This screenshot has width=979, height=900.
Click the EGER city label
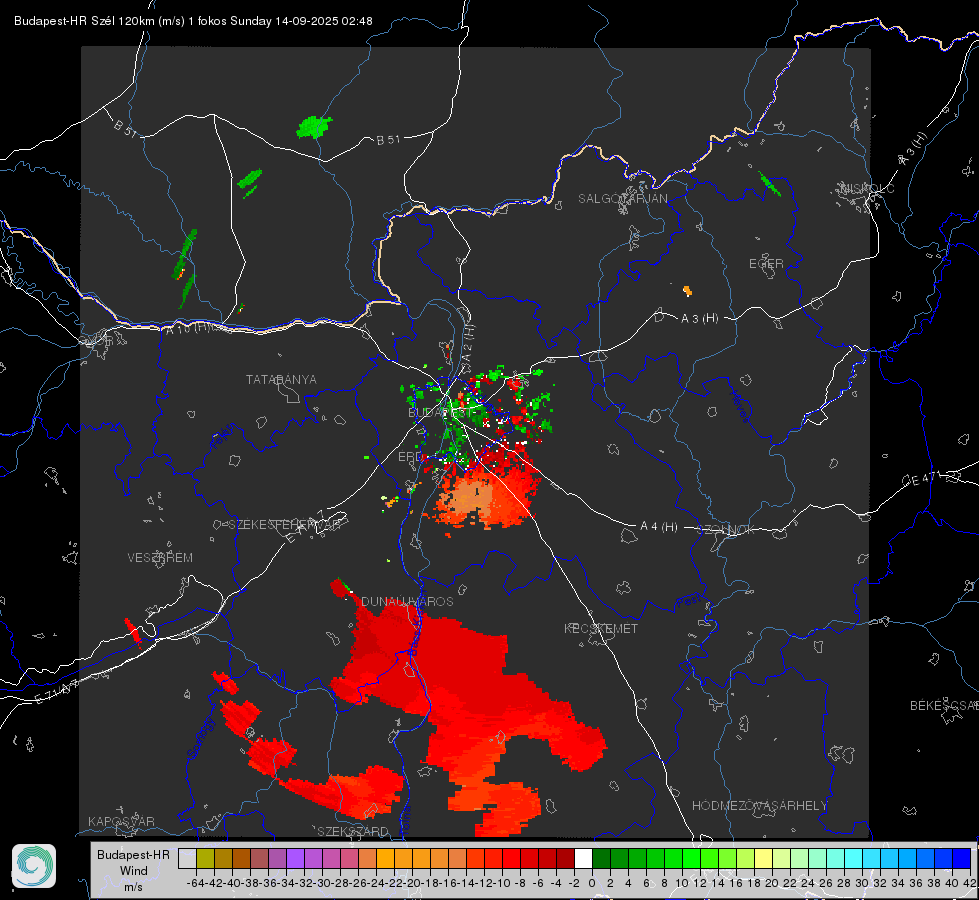coord(766,264)
